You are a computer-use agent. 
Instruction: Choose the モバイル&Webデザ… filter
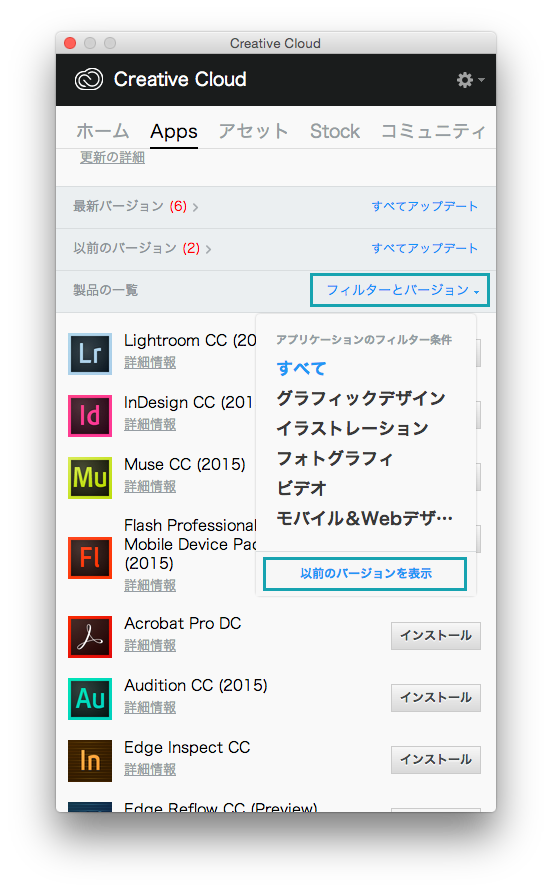364,518
